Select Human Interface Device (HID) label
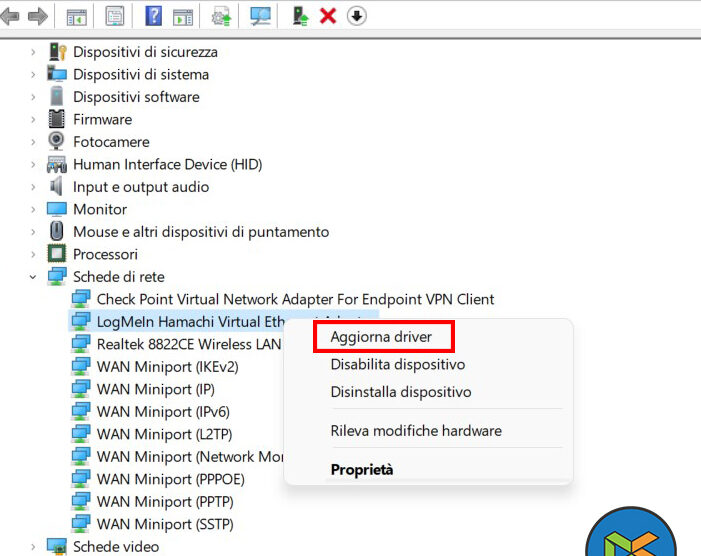 (x=168, y=164)
